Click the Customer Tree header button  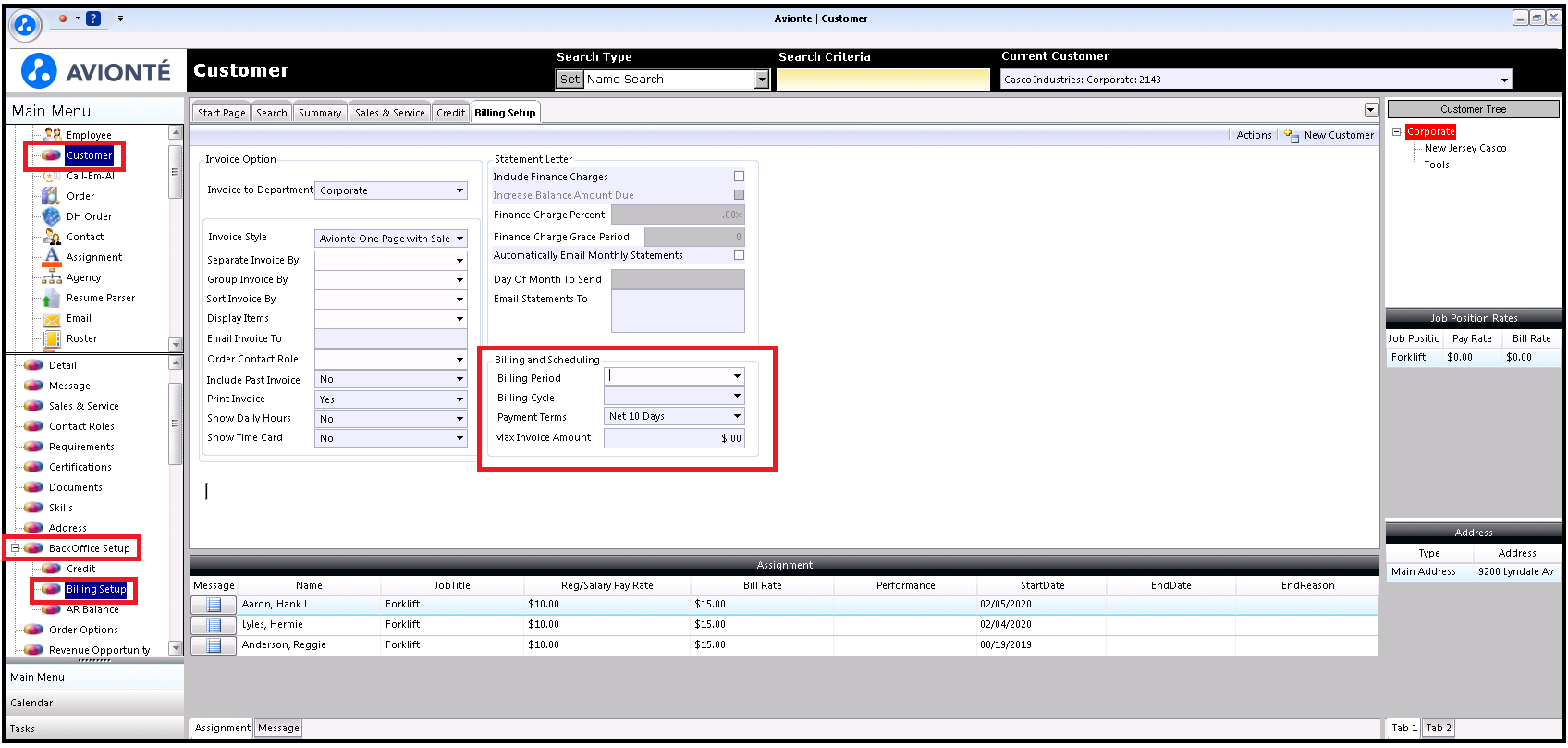tap(1474, 109)
